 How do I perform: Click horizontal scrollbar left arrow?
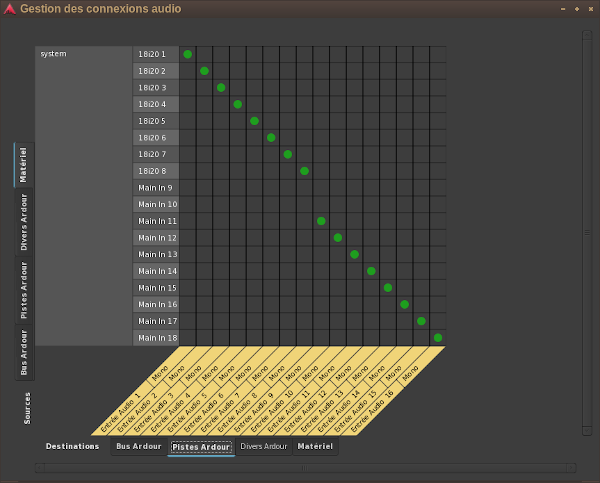(40, 468)
